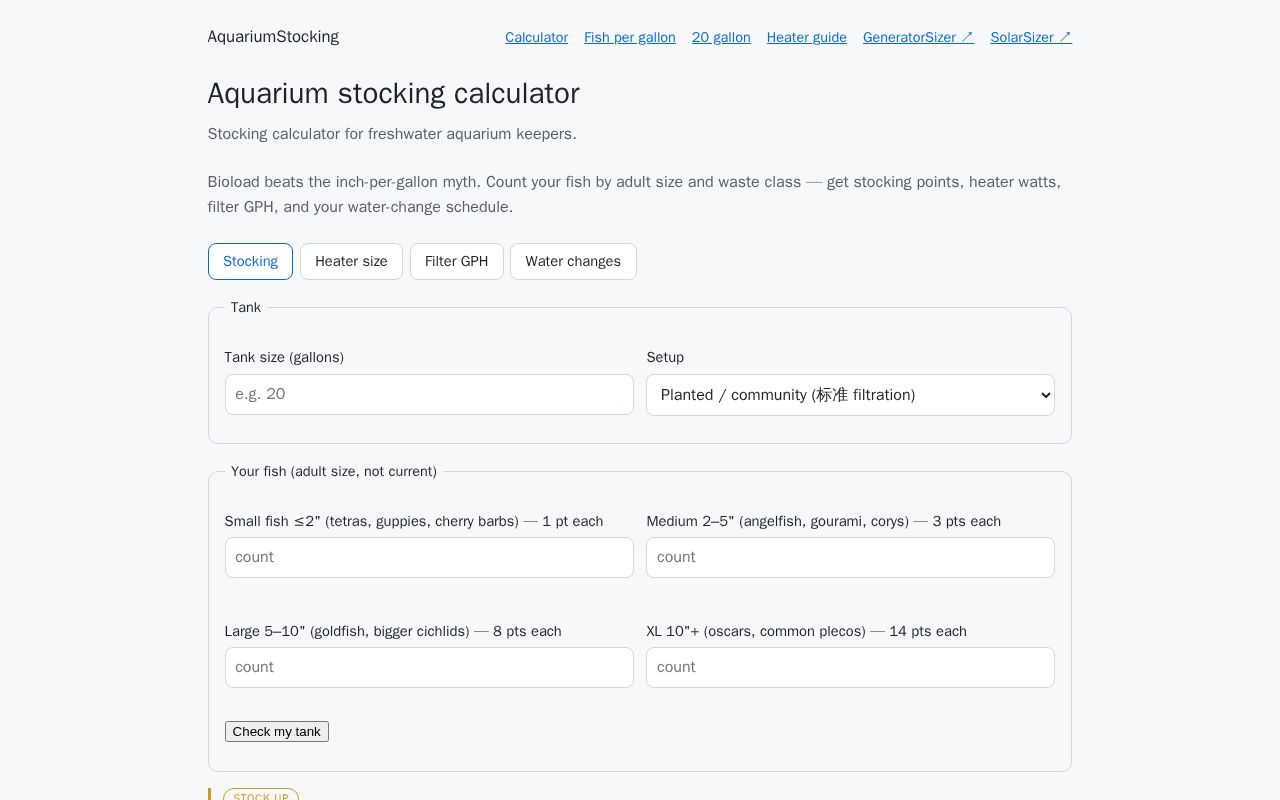This screenshot has width=1280, height=800.
Task: Focus the XL fish count field
Action: click(850, 667)
